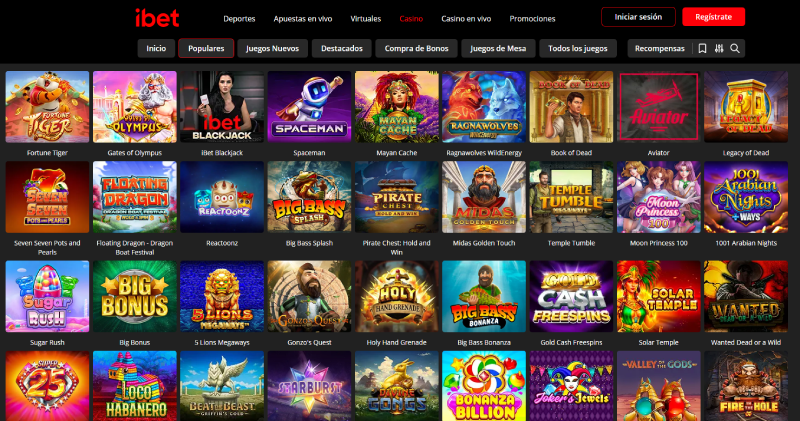Go to Casino en vivo menu
The height and width of the screenshot is (421, 800).
pyautogui.click(x=466, y=19)
